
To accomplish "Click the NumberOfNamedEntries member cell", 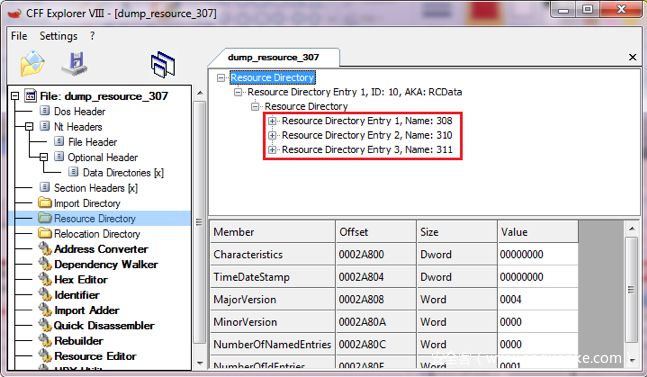I will click(x=273, y=344).
